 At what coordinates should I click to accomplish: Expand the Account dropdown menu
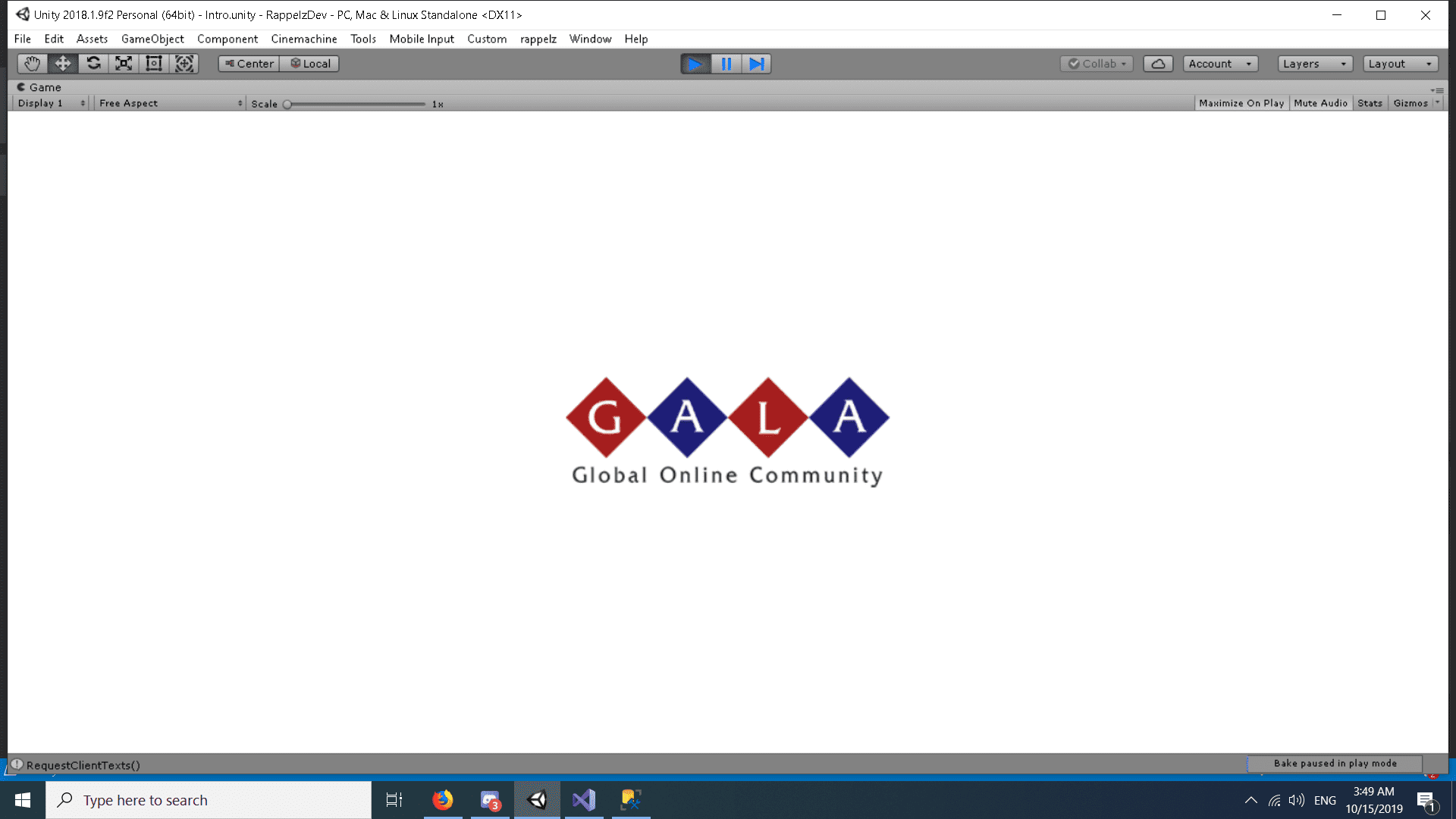click(x=1219, y=63)
